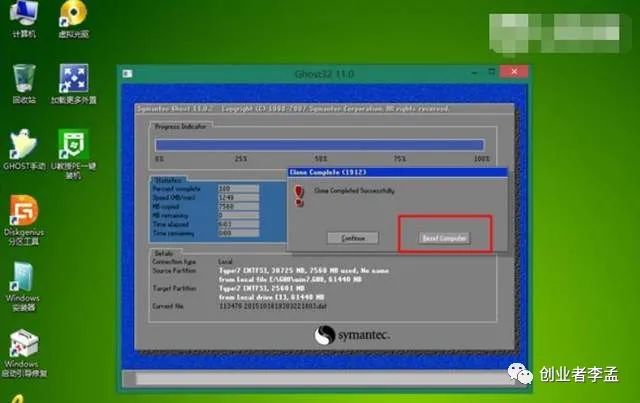640x403 pixels.
Task: Click the blue Progress Indicator bar
Action: point(320,145)
